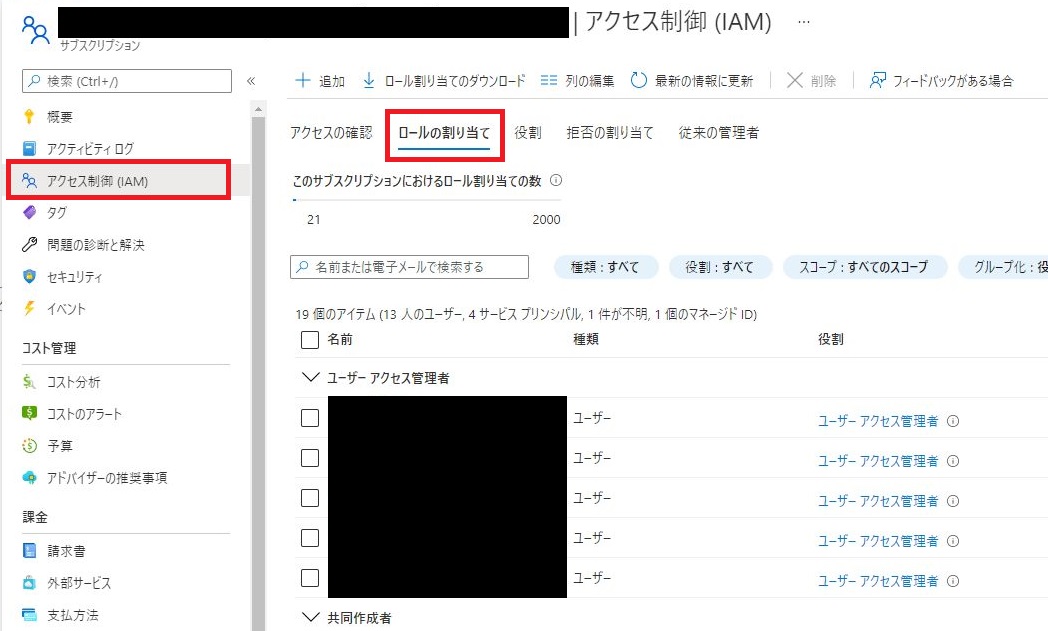The image size is (1048, 631).
Task: Click the 支払方法 card icon
Action: pos(29,614)
